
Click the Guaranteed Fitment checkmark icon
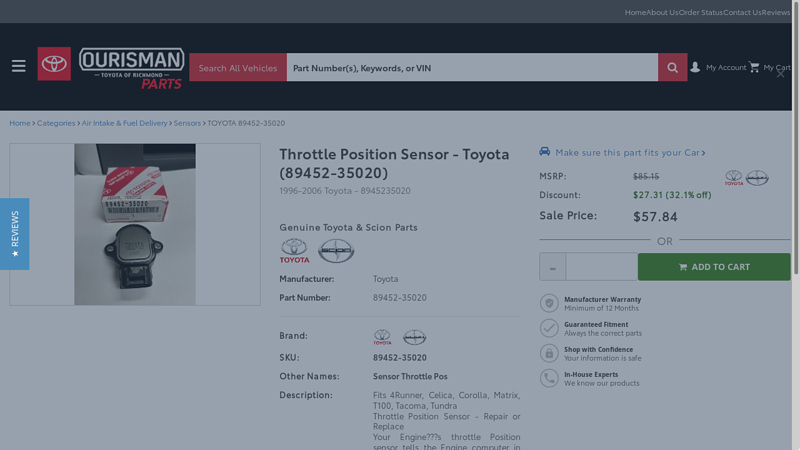549,328
